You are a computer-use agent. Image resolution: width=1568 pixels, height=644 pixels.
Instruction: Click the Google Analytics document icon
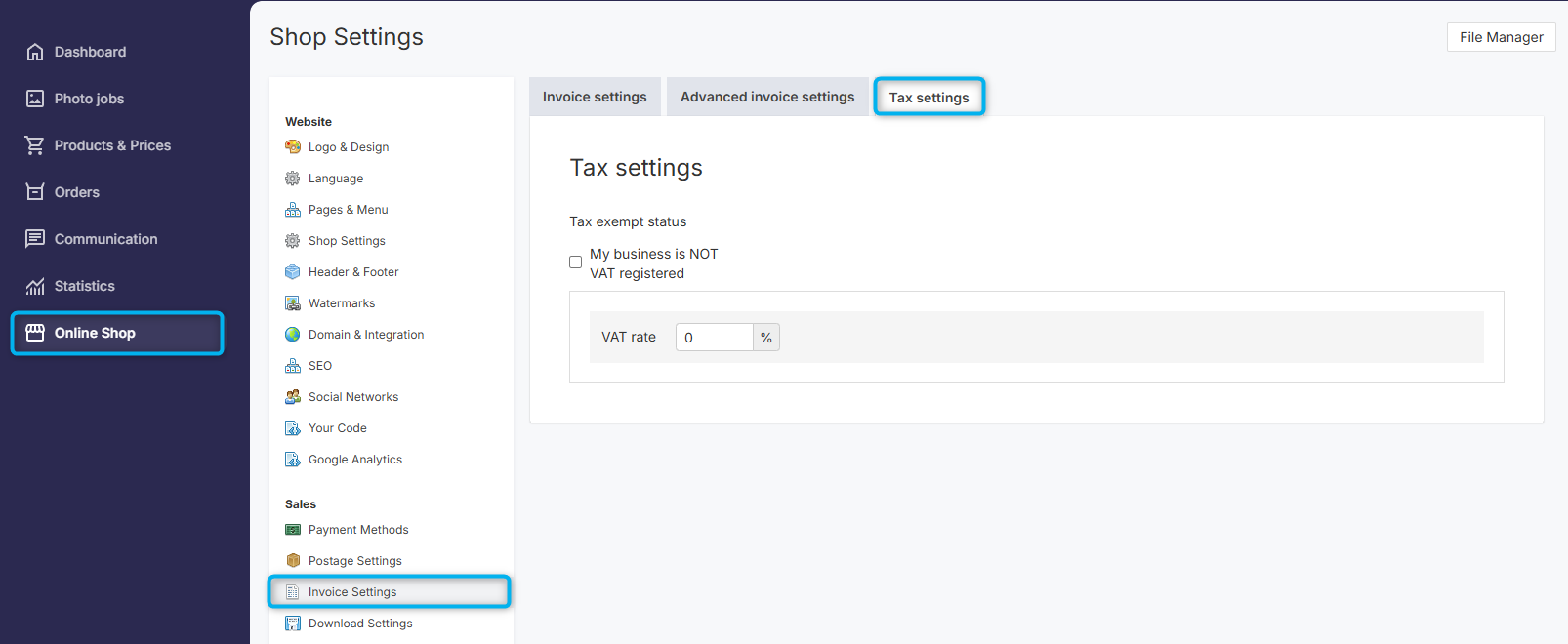[293, 460]
